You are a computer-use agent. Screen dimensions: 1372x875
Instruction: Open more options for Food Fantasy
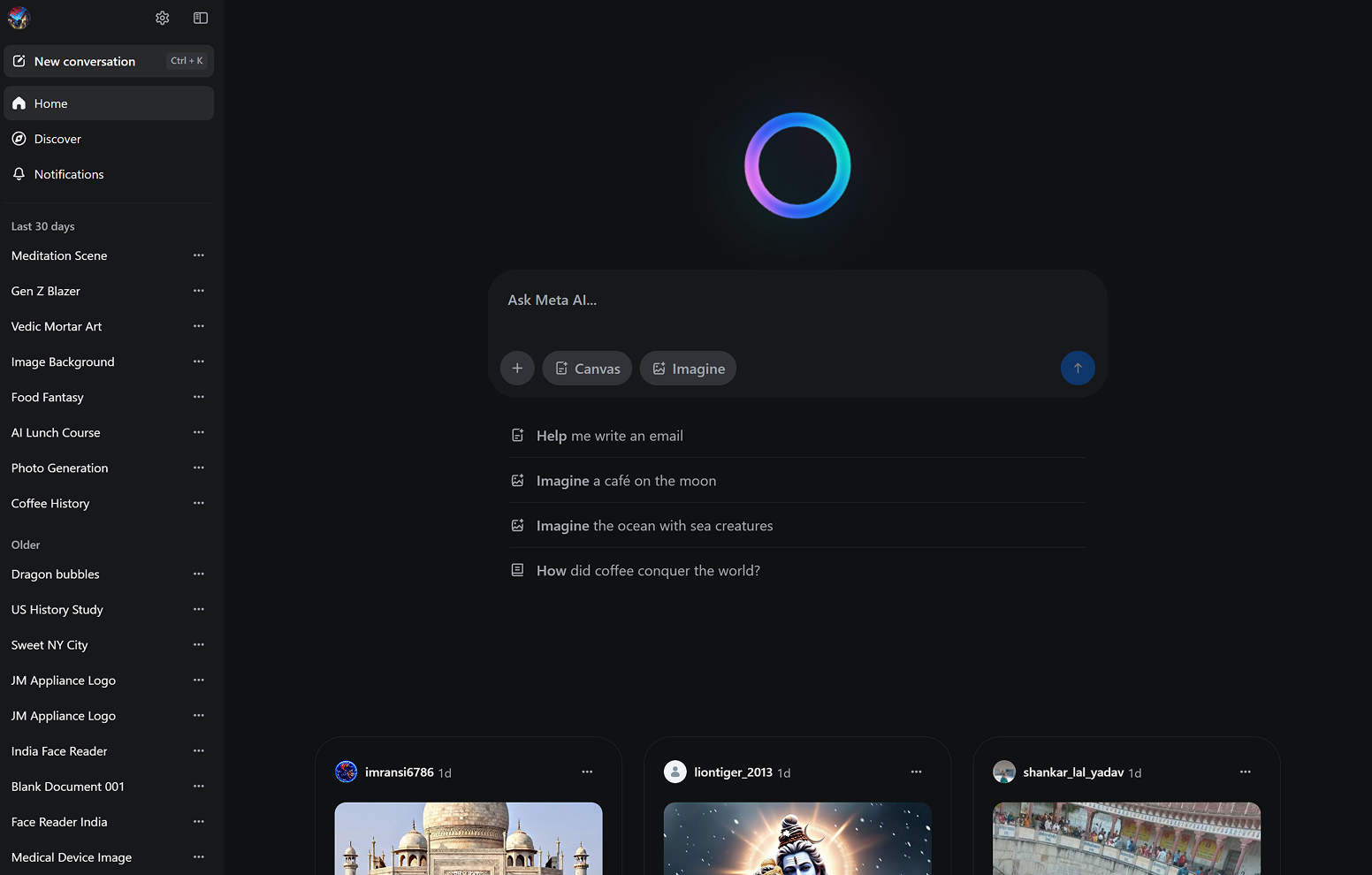click(x=199, y=397)
